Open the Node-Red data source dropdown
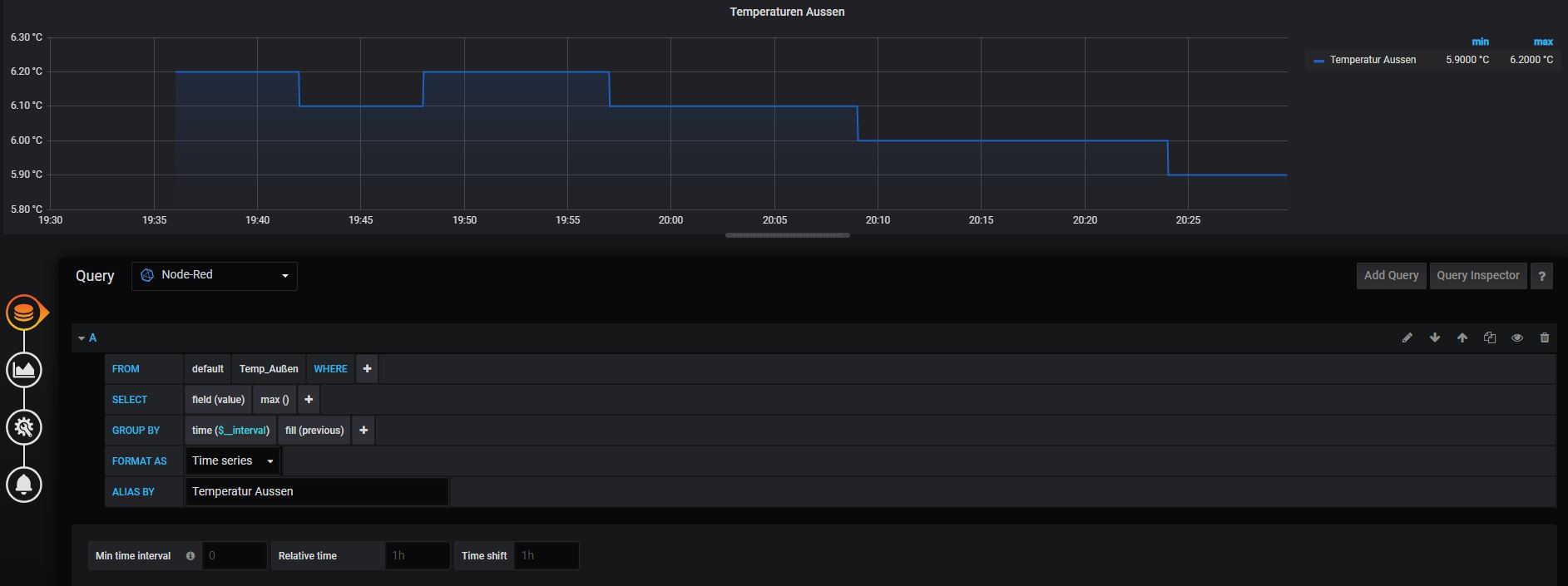Image resolution: width=1568 pixels, height=586 pixels. click(x=215, y=275)
